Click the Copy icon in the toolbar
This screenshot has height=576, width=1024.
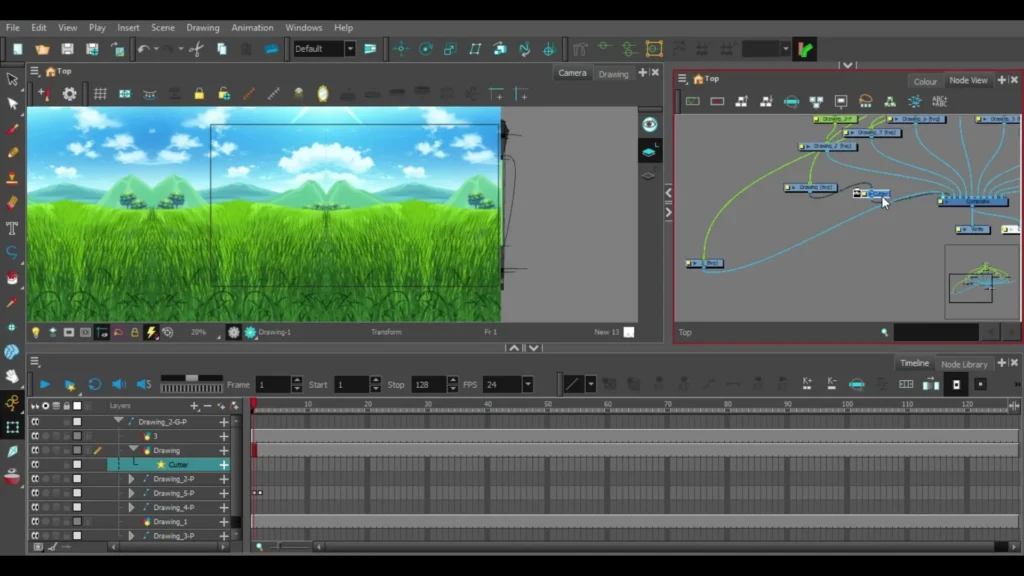[x=221, y=49]
